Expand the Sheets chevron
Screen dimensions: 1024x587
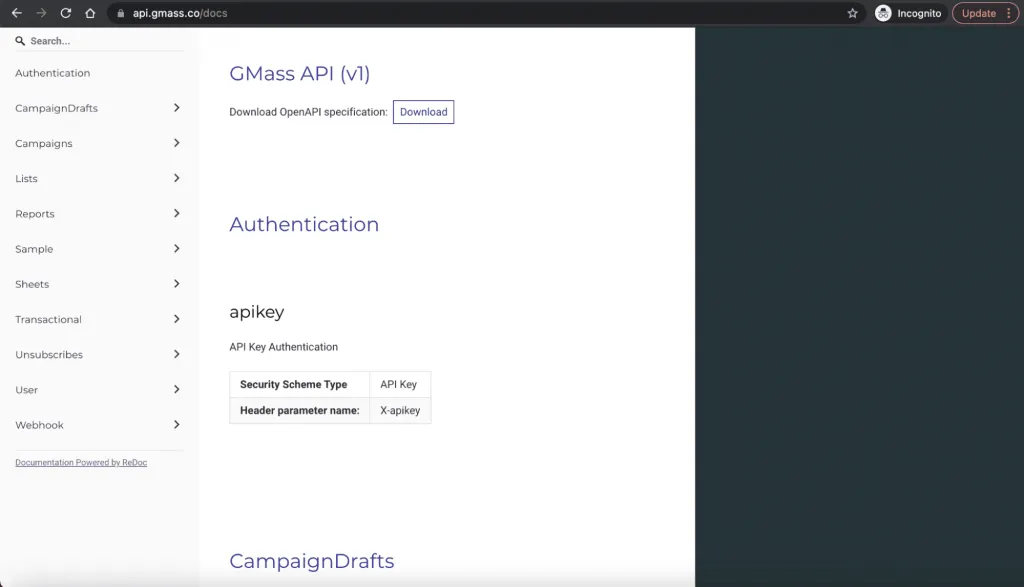click(176, 284)
